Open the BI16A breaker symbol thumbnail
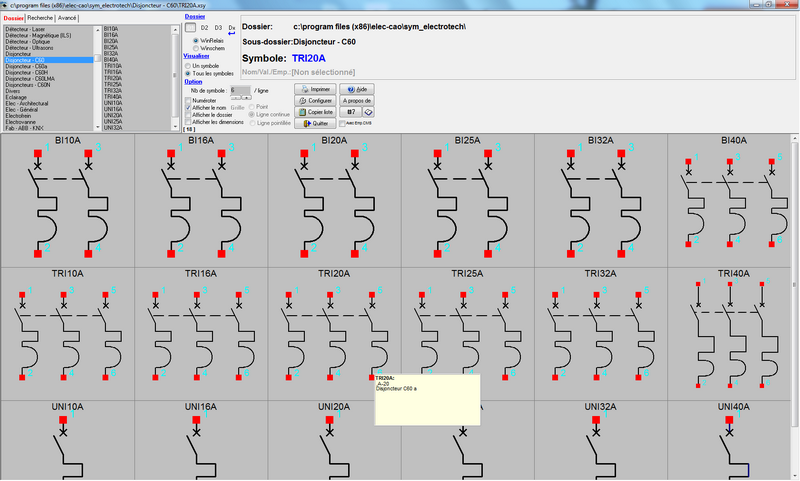 (x=201, y=200)
